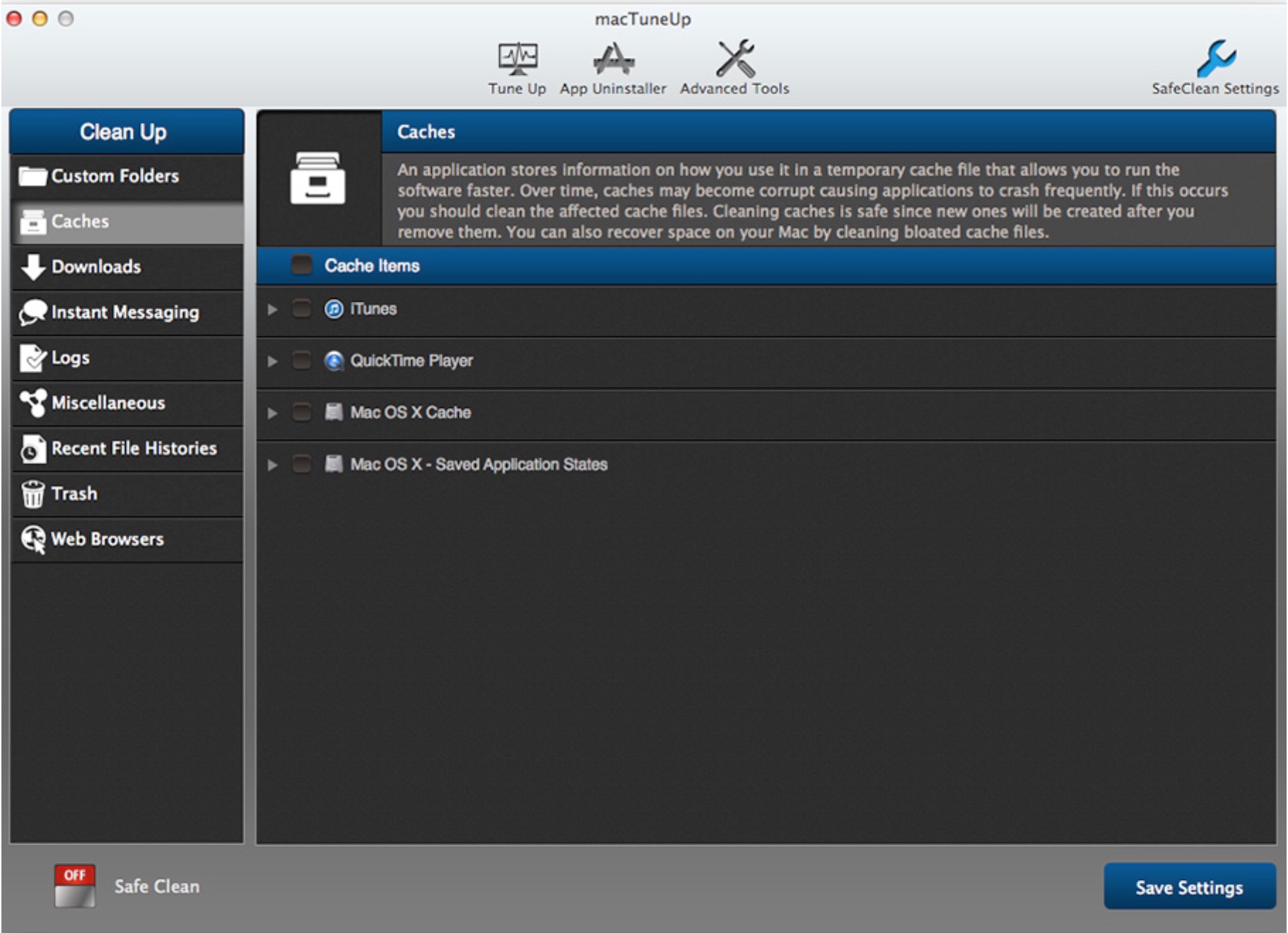Click the Trash can icon
Image resolution: width=1288 pixels, height=933 pixels.
point(33,494)
